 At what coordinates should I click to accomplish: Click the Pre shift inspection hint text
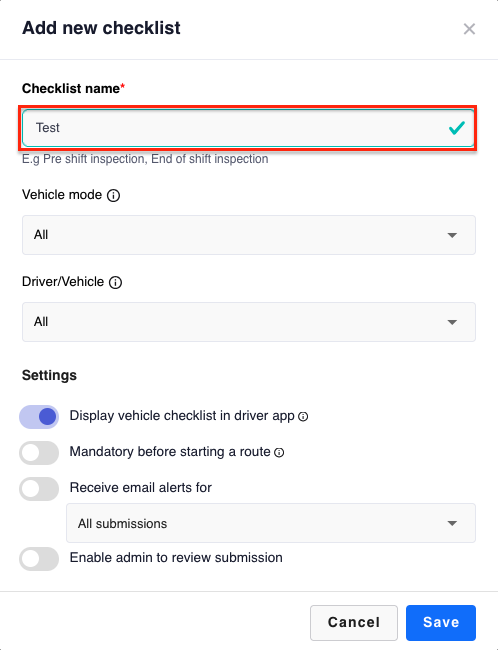click(145, 159)
